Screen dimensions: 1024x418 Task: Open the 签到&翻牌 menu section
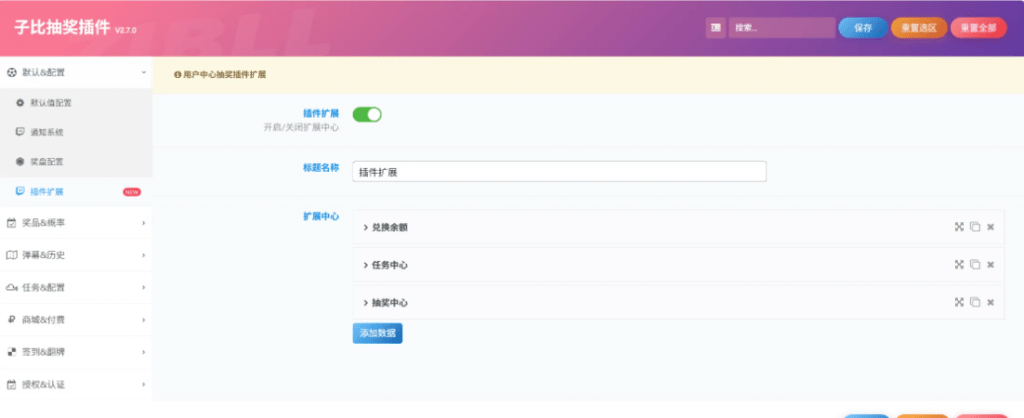pos(76,352)
